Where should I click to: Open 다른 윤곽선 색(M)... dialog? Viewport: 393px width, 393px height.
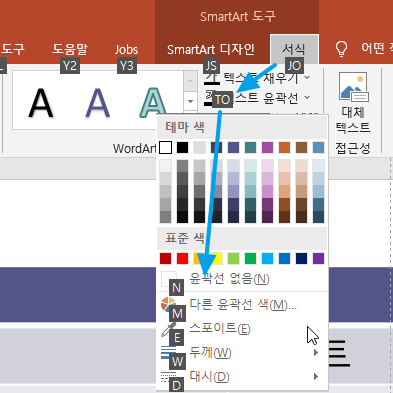click(x=242, y=304)
